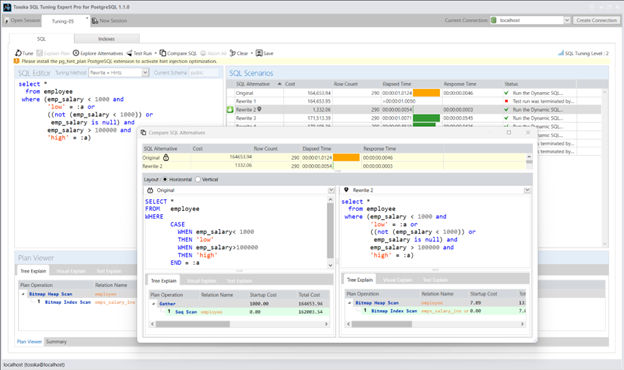Open Text Explain tab under Rewrite 2 pane
624x370 pixels.
point(435,280)
